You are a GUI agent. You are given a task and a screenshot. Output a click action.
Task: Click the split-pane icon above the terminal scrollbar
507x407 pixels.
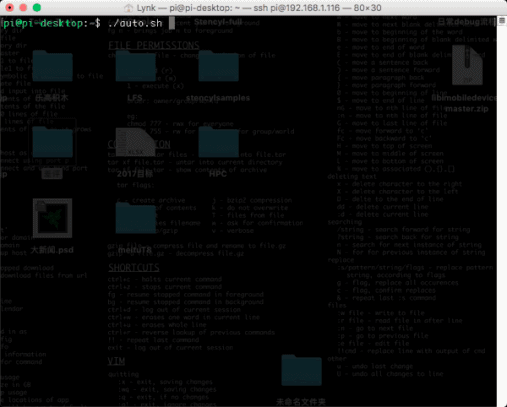(x=502, y=21)
